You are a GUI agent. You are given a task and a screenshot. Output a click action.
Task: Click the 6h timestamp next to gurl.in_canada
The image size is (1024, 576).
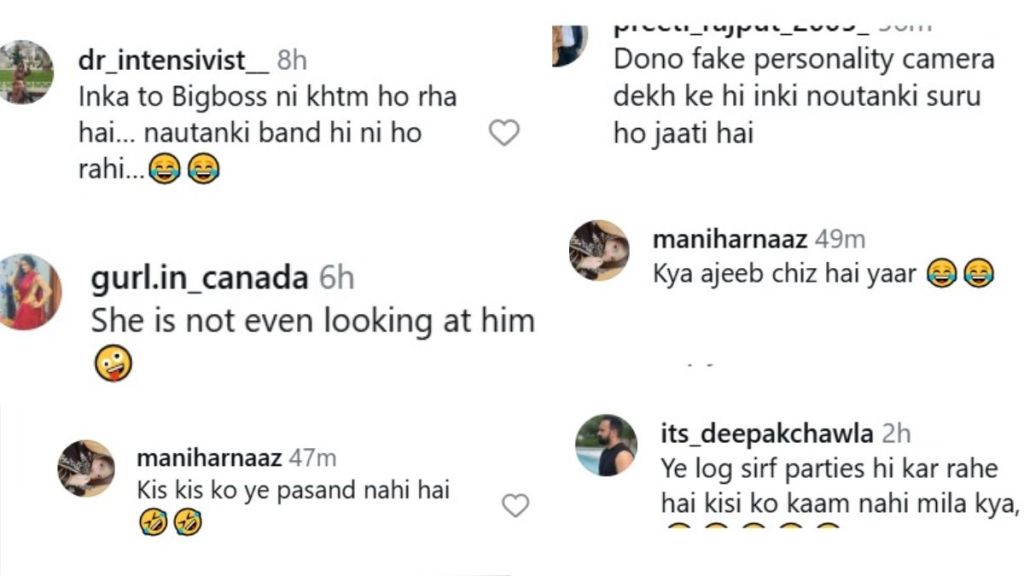[x=336, y=278]
